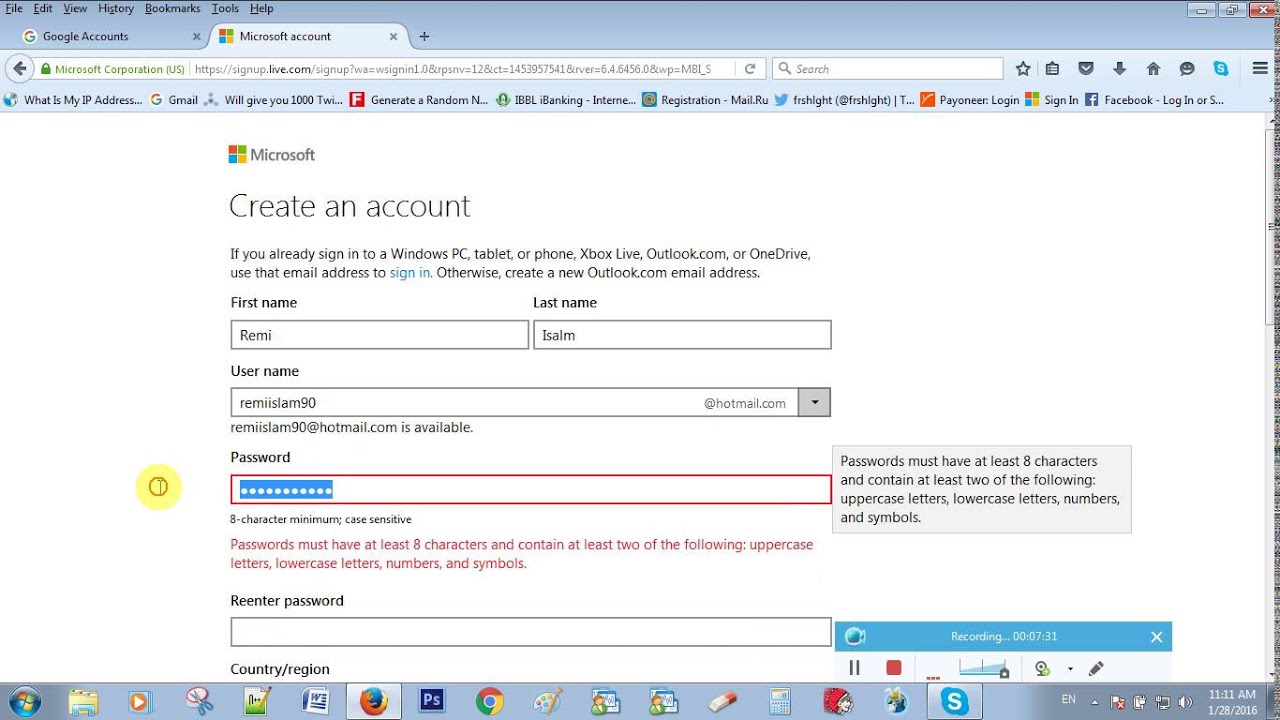This screenshot has height=720, width=1280.
Task: Open the Help menu
Action: (261, 8)
